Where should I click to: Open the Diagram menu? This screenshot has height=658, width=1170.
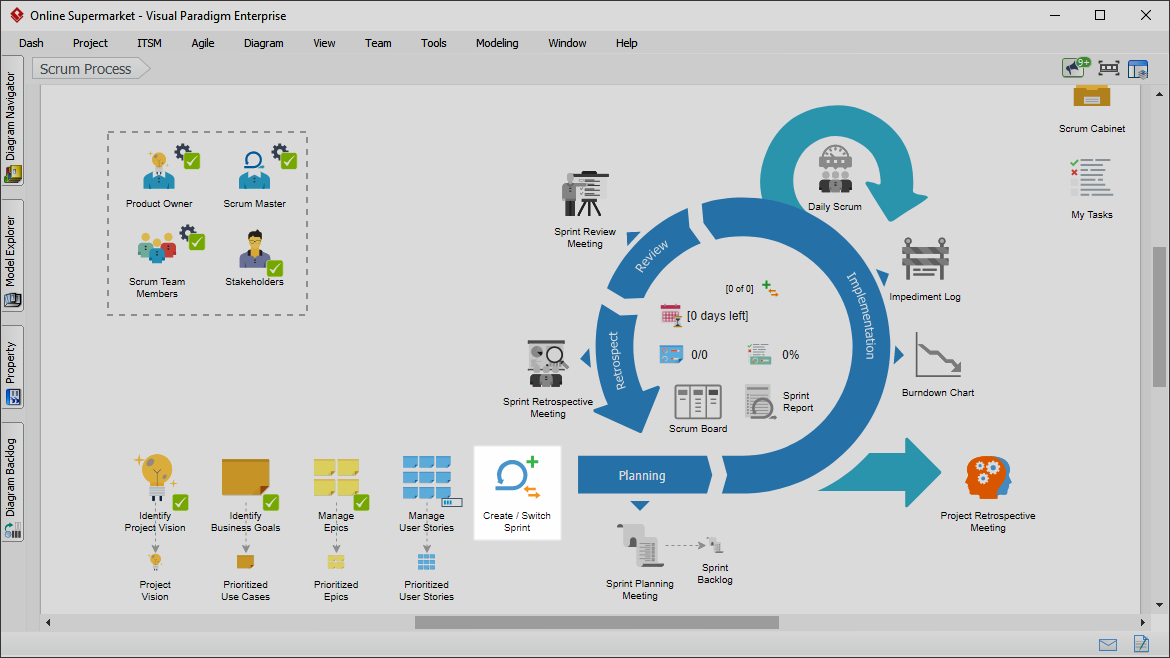coord(263,43)
